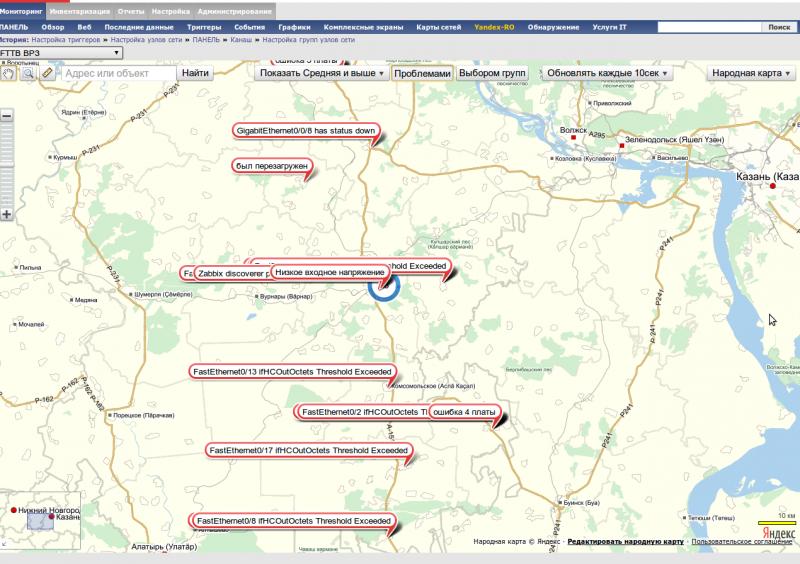Open the 'Обзор' submenu item
Viewport: 800px width, 564px height.
coord(53,27)
